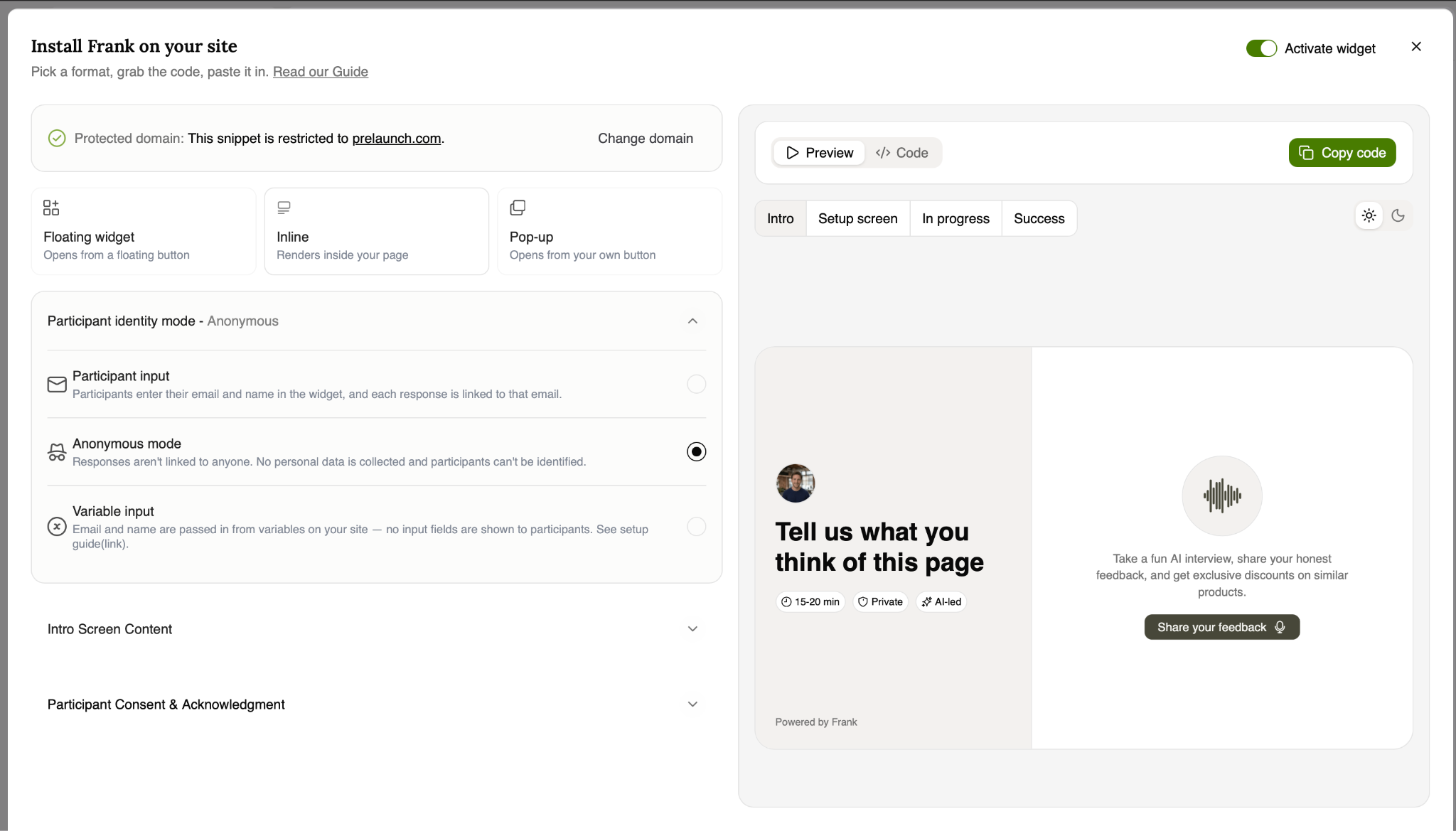Click the Share your feedback button
Image resolution: width=1456 pixels, height=831 pixels.
tap(1221, 627)
